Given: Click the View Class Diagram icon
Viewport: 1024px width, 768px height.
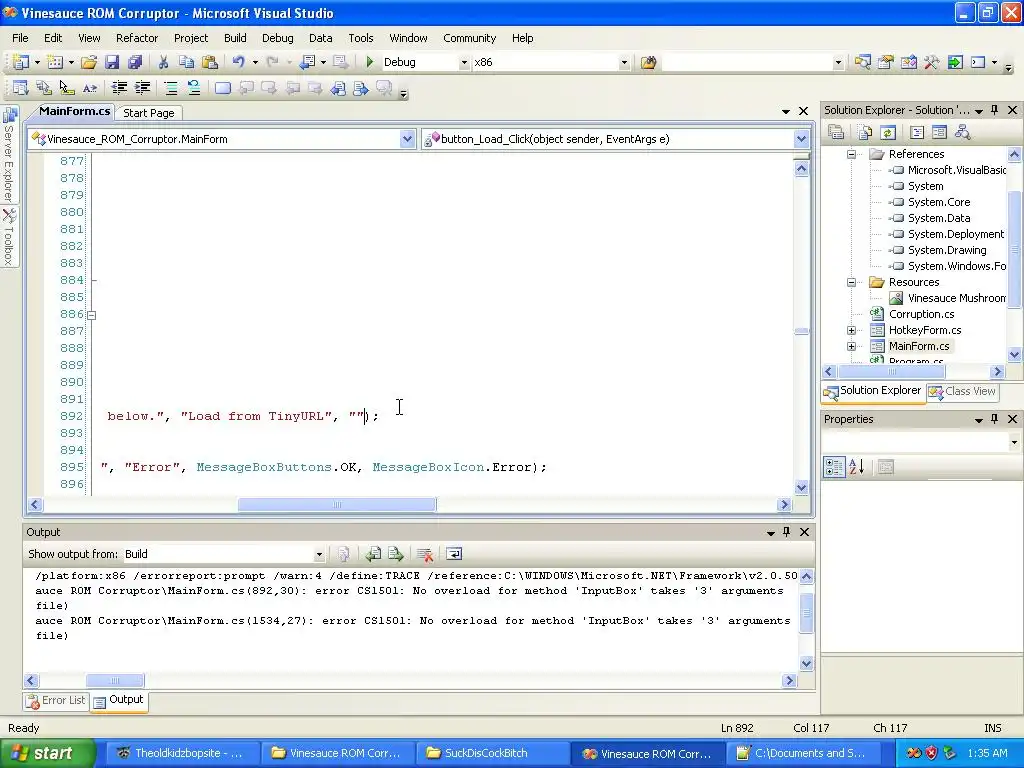Looking at the screenshot, I should coord(962,133).
